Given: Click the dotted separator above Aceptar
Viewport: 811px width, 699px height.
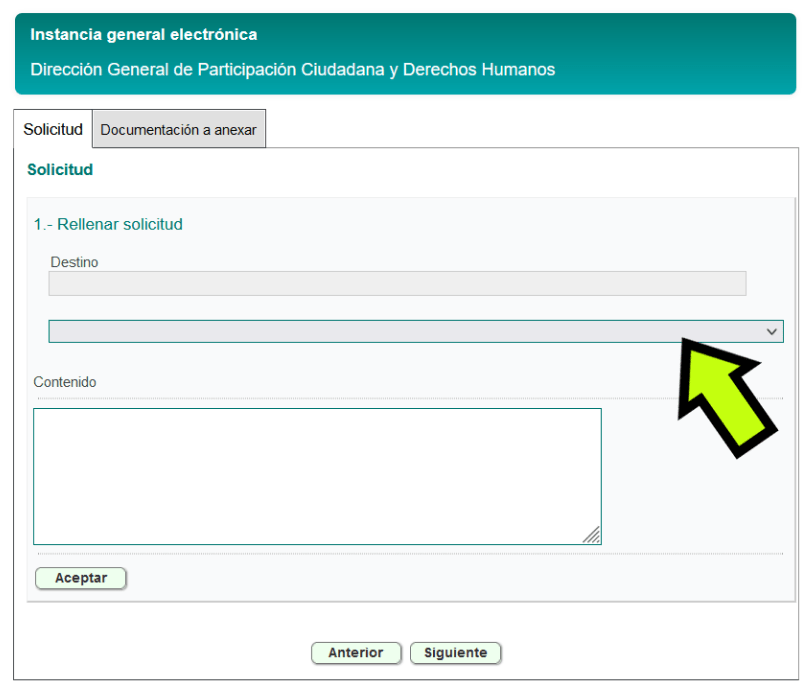Looking at the screenshot, I should point(400,553).
